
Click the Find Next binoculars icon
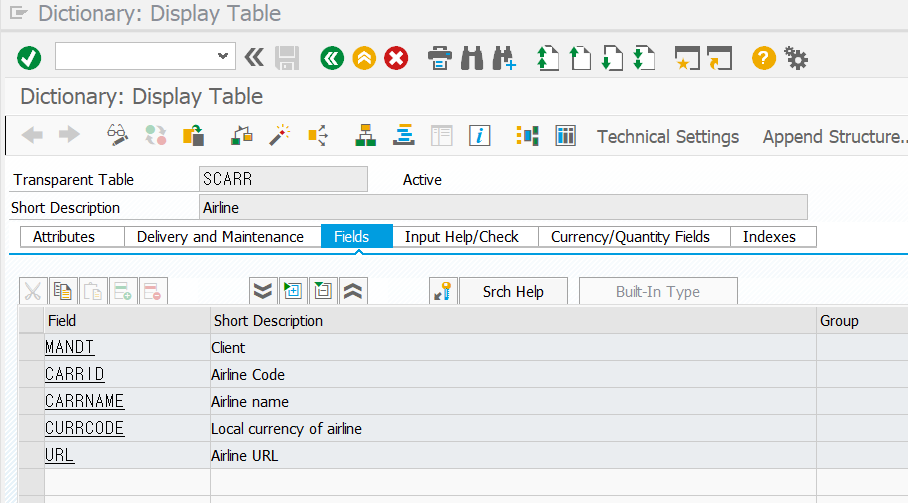click(504, 58)
